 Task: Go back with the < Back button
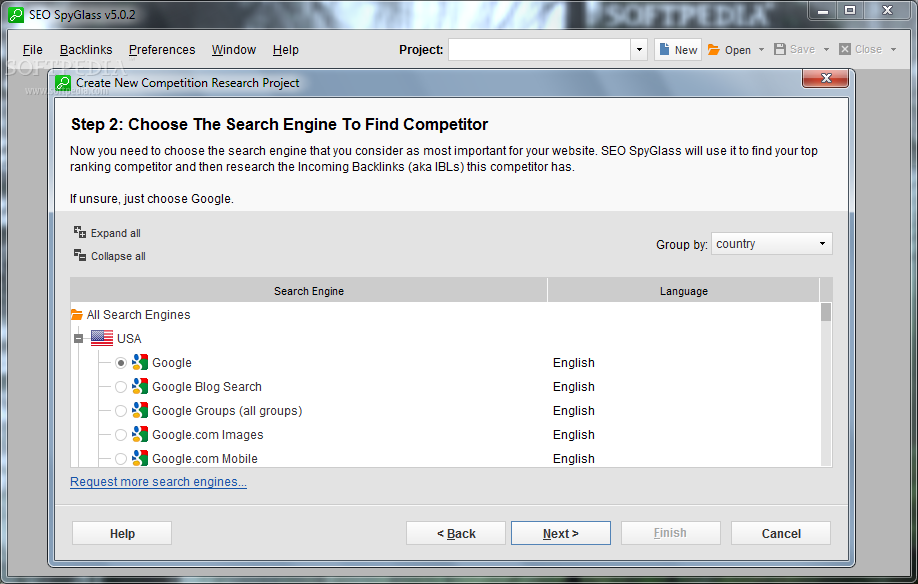456,533
